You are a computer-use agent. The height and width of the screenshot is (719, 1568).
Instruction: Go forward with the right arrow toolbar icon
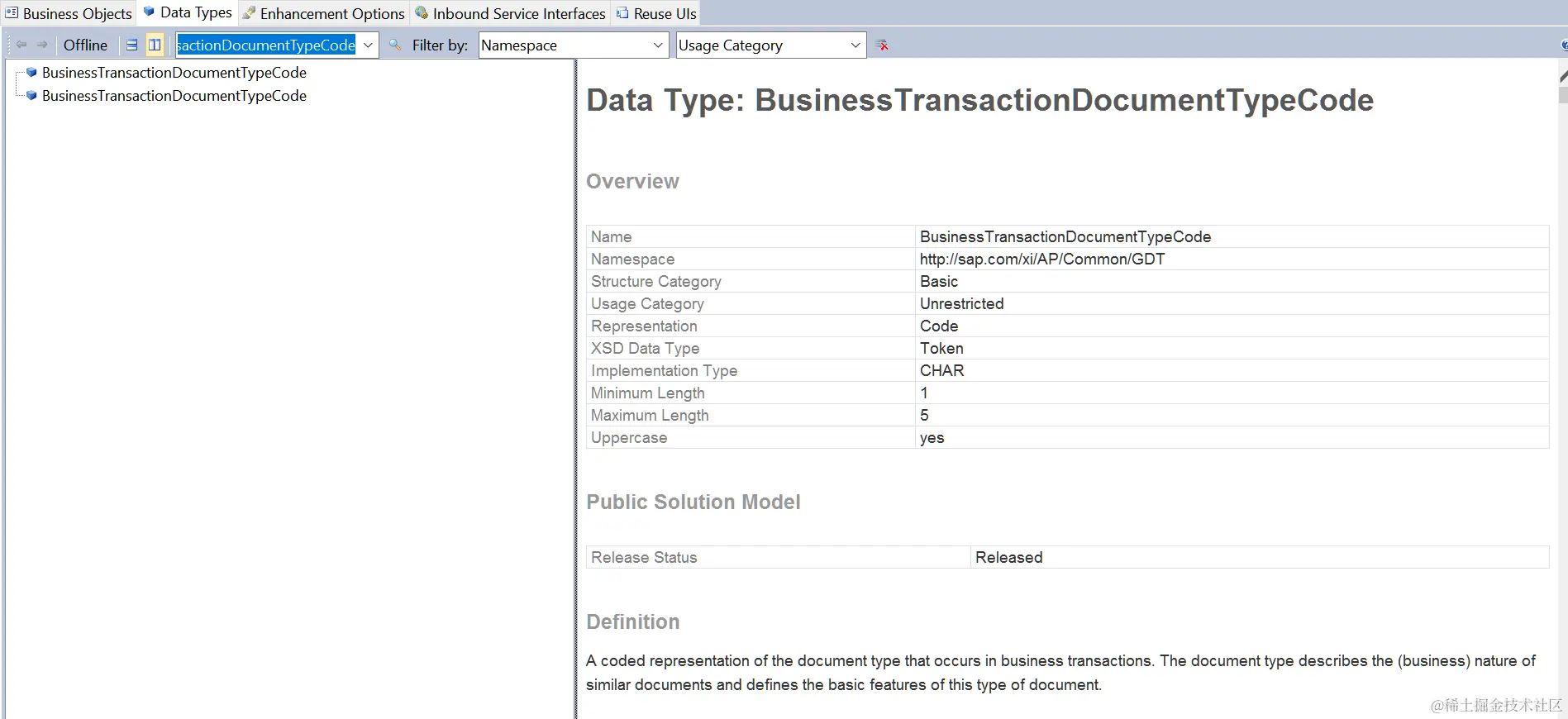[42, 45]
